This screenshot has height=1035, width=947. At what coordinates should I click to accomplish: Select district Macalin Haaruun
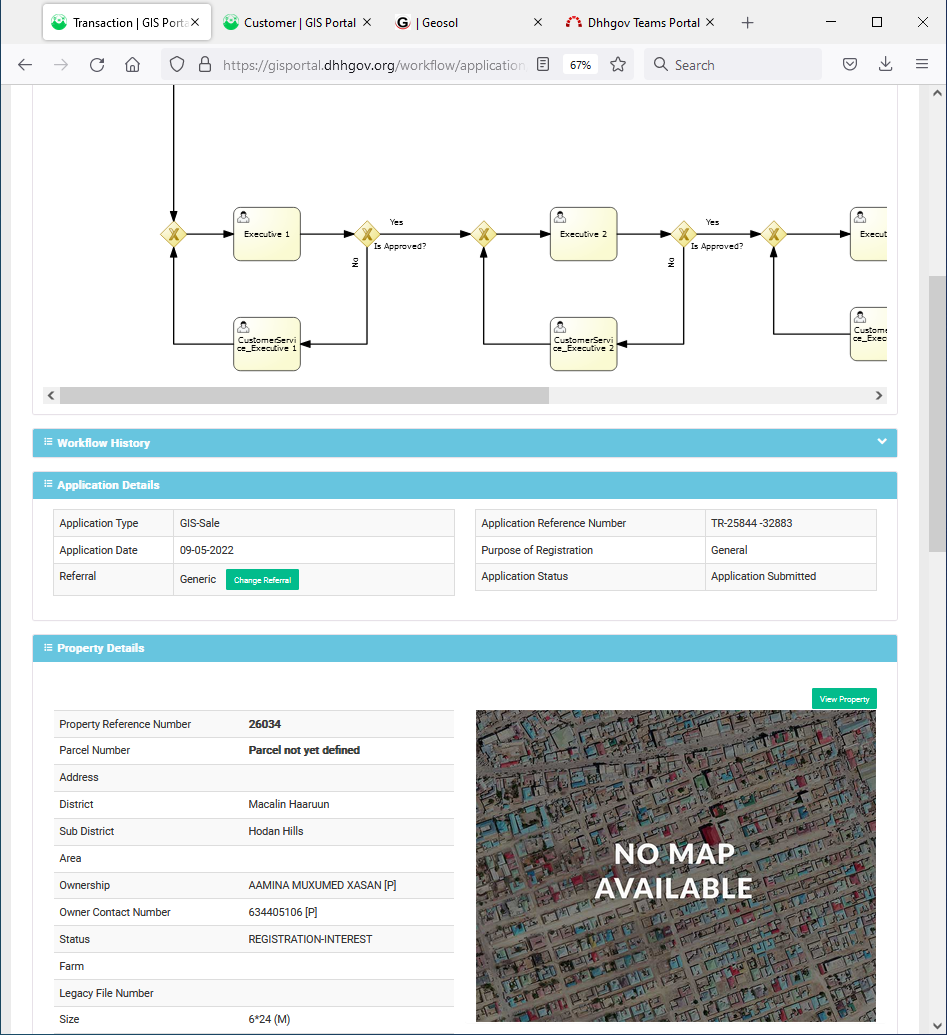pyautogui.click(x=288, y=804)
